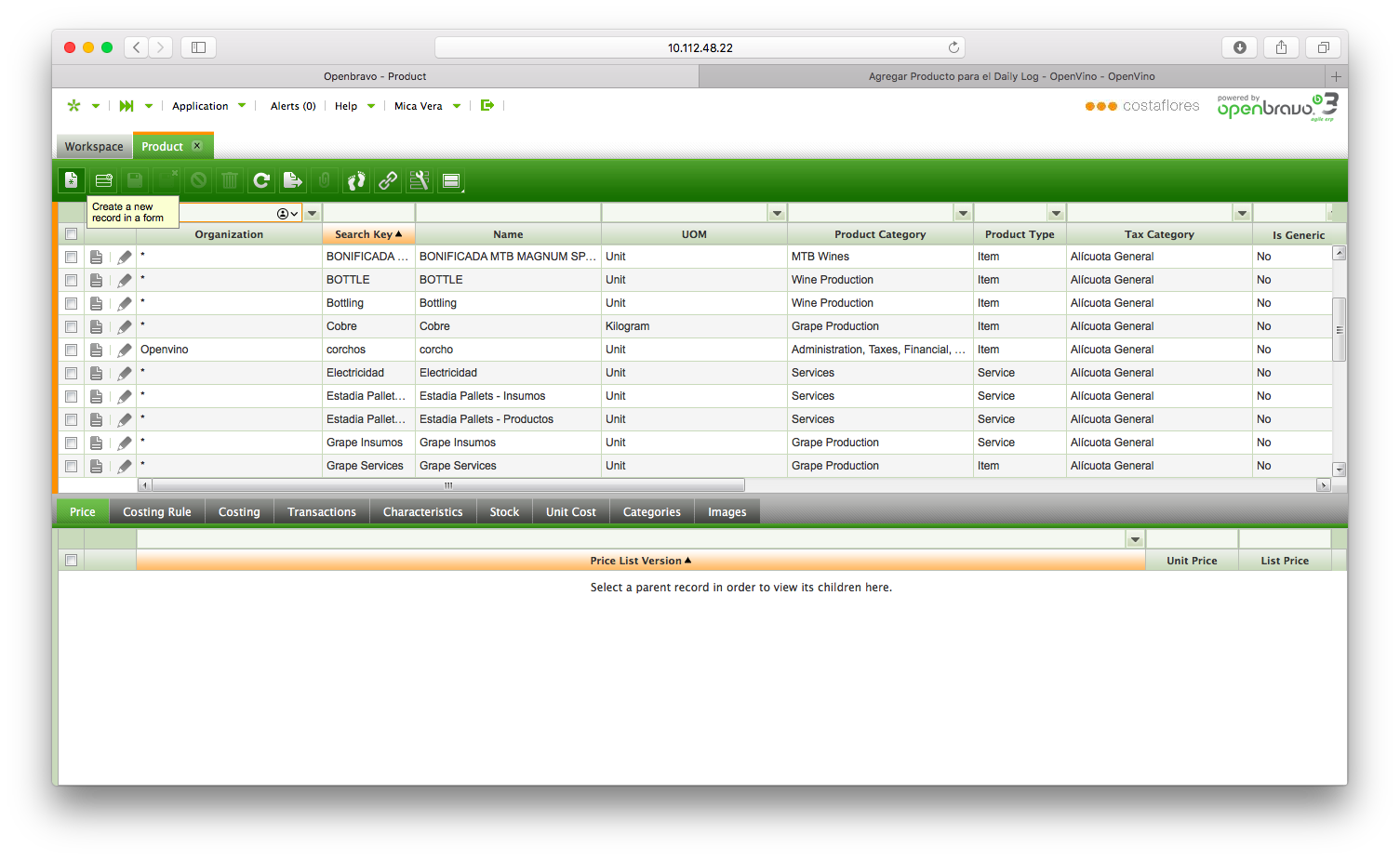Viewport: 1400px width, 860px height.
Task: Click the linked items chain icon
Action: pos(388,180)
